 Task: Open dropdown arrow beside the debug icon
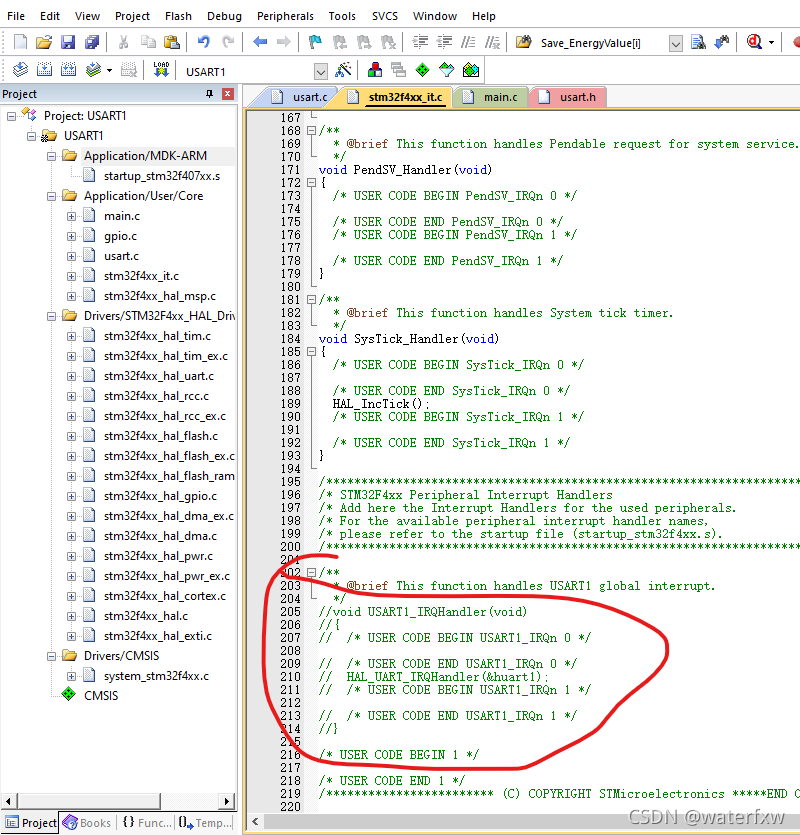tap(771, 42)
